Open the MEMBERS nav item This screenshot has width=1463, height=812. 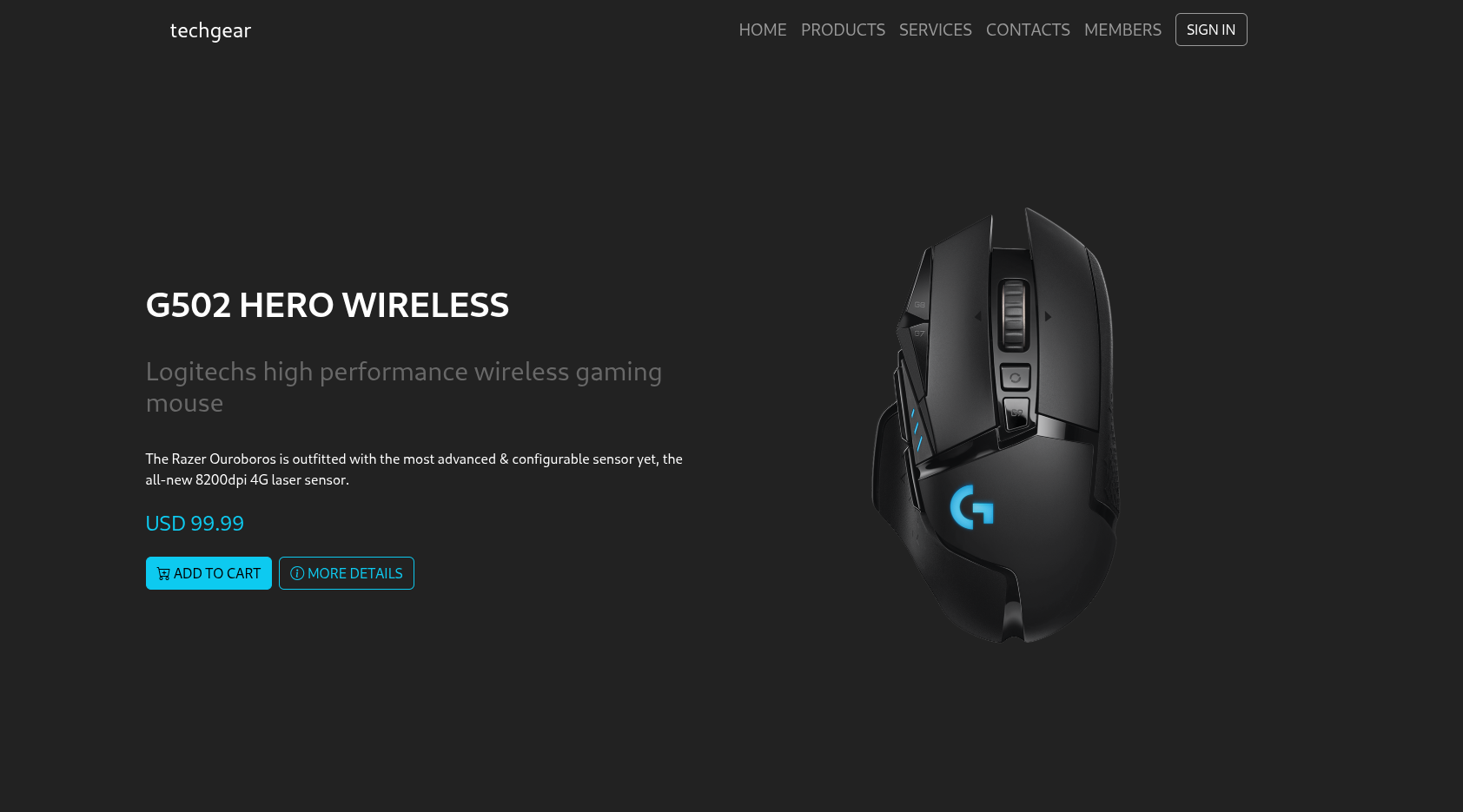pyautogui.click(x=1122, y=30)
